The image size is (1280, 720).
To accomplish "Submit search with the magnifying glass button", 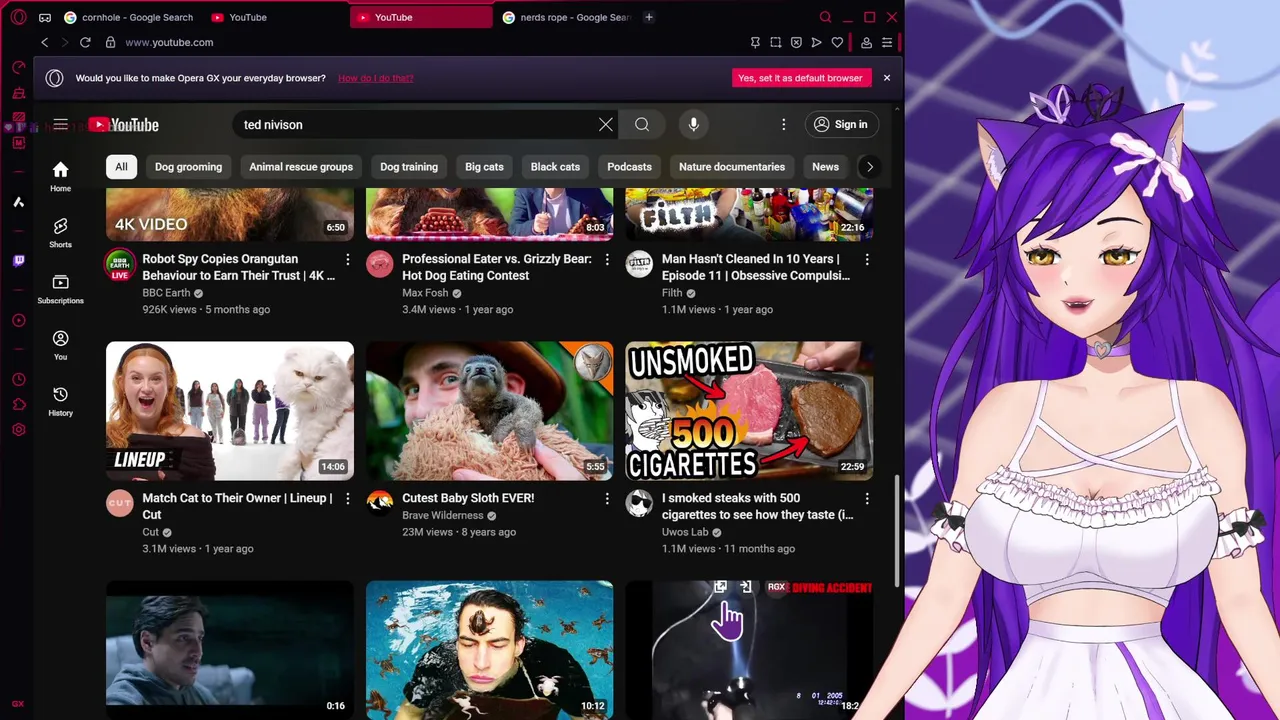I will tap(642, 125).
